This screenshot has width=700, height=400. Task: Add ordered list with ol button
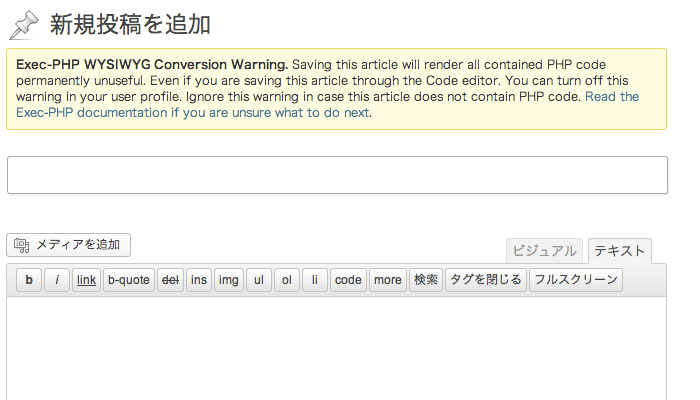pyautogui.click(x=286, y=280)
